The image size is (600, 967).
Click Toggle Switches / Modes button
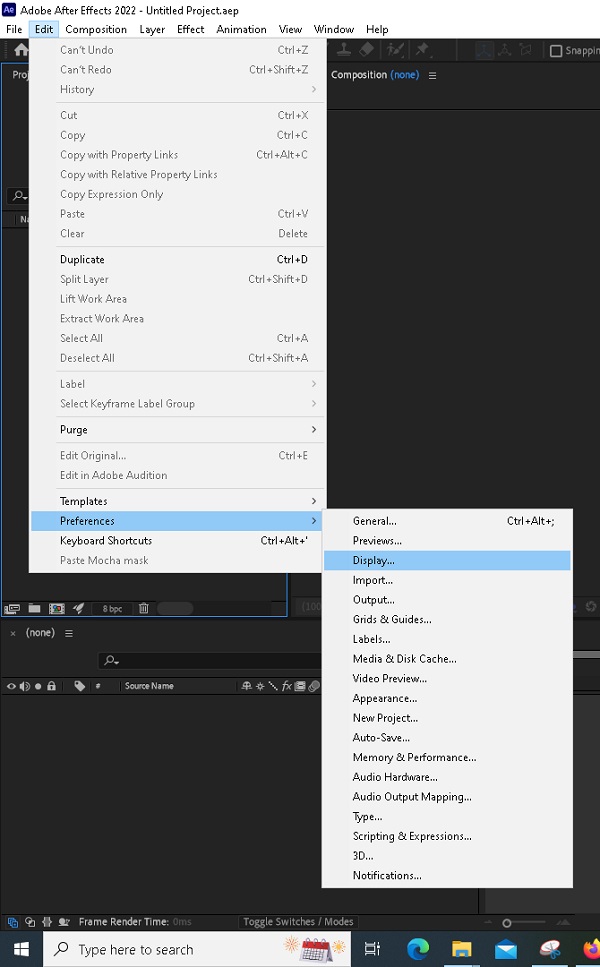point(298,922)
